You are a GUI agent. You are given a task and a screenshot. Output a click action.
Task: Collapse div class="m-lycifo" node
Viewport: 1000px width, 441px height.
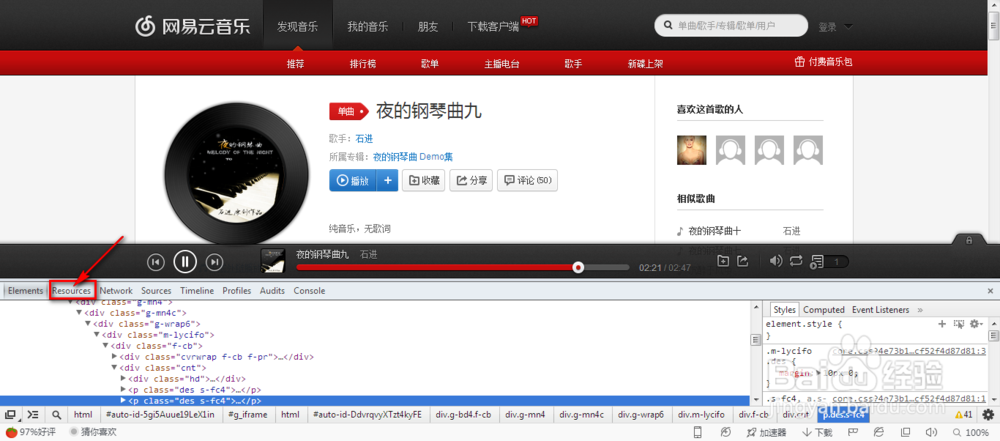pyautogui.click(x=97, y=334)
